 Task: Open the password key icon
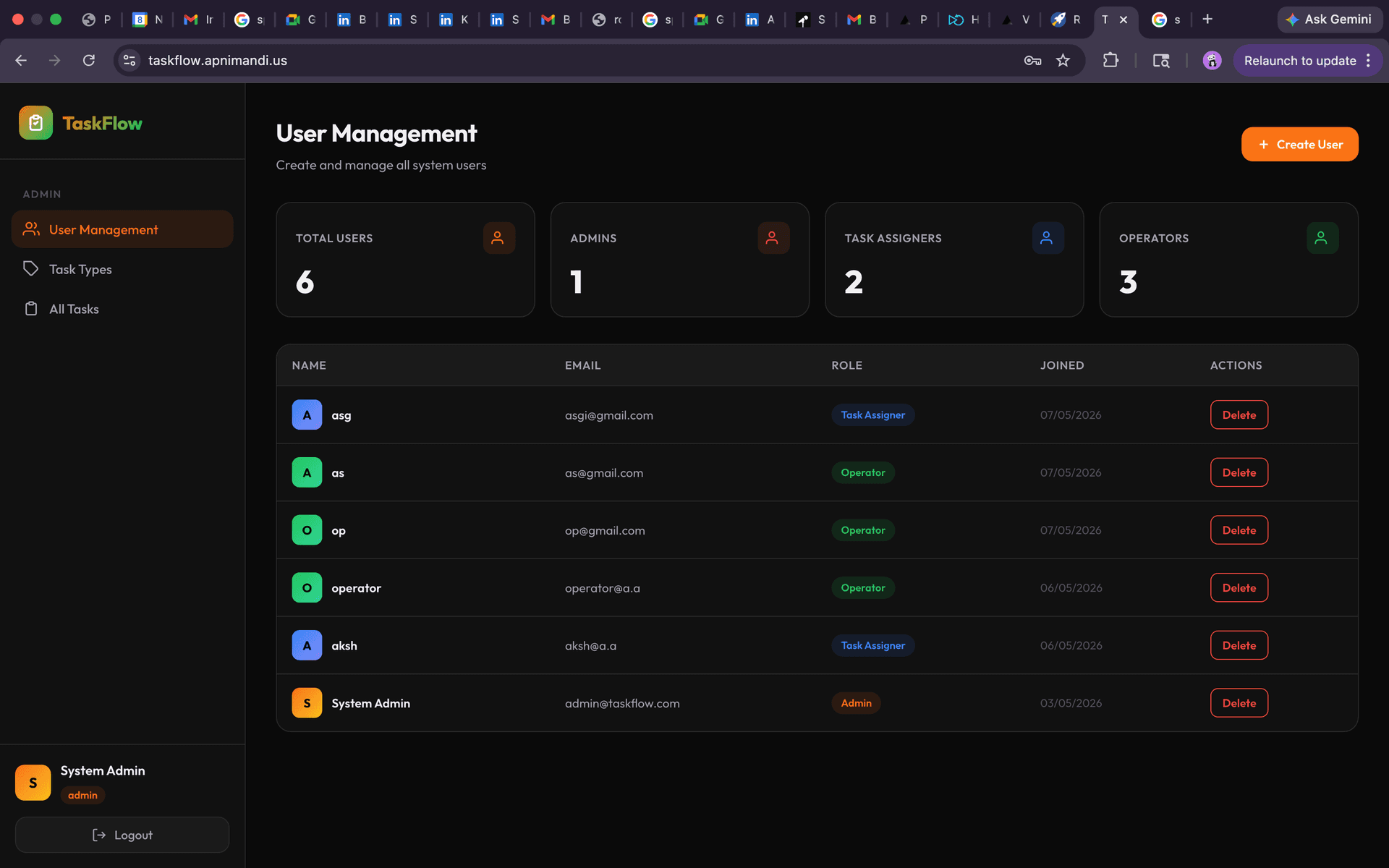pos(1032,61)
